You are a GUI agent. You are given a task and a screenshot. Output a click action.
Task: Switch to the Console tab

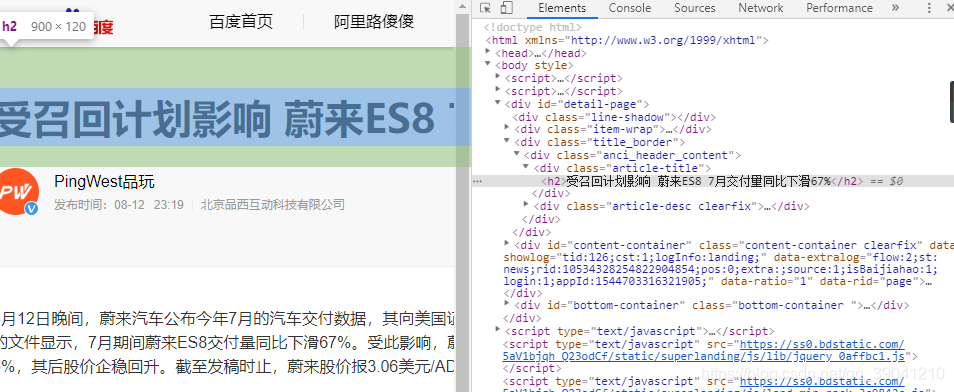630,8
